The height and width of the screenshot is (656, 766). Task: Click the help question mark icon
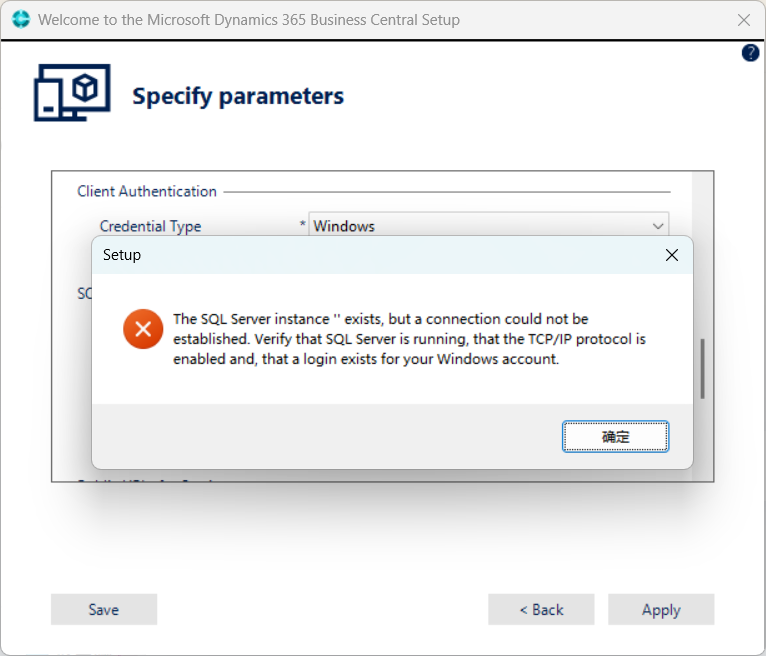click(x=750, y=53)
